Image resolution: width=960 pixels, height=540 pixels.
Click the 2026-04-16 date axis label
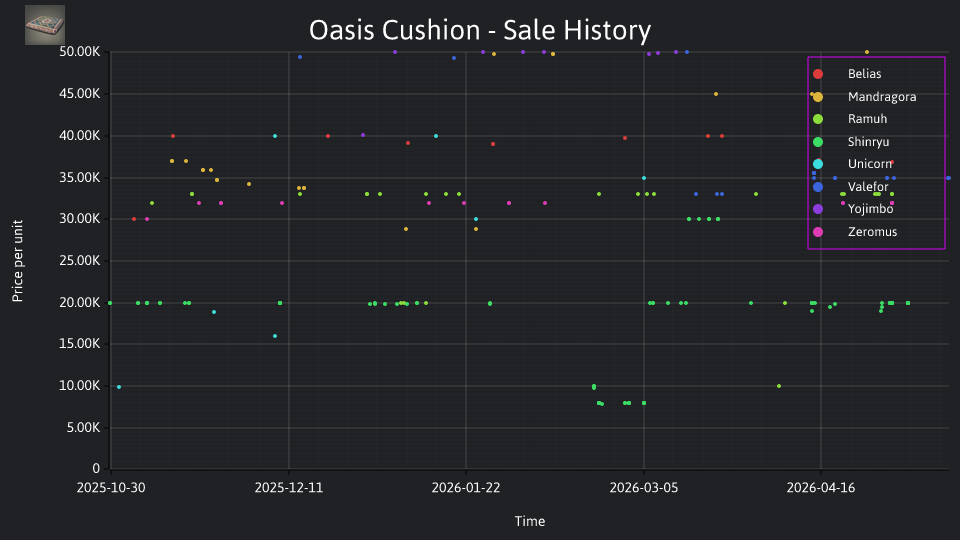(x=821, y=488)
